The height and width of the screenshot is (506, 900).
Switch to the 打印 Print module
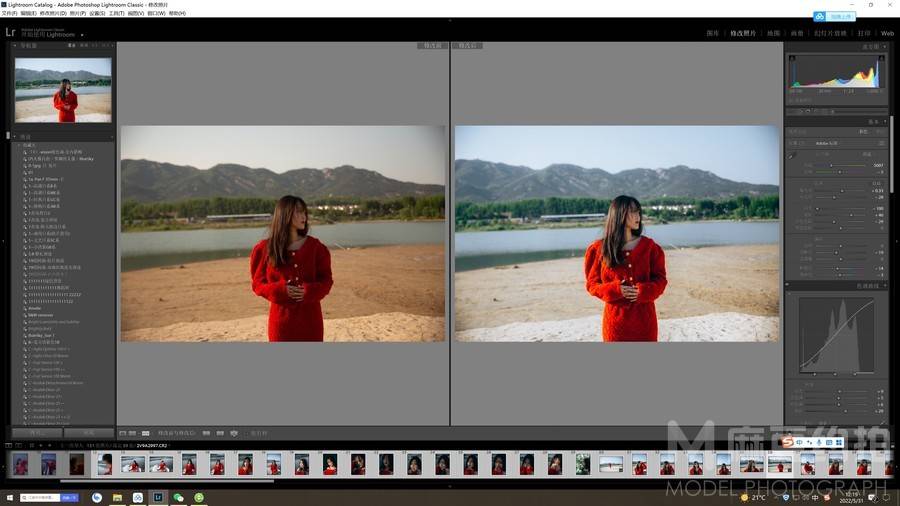click(864, 33)
